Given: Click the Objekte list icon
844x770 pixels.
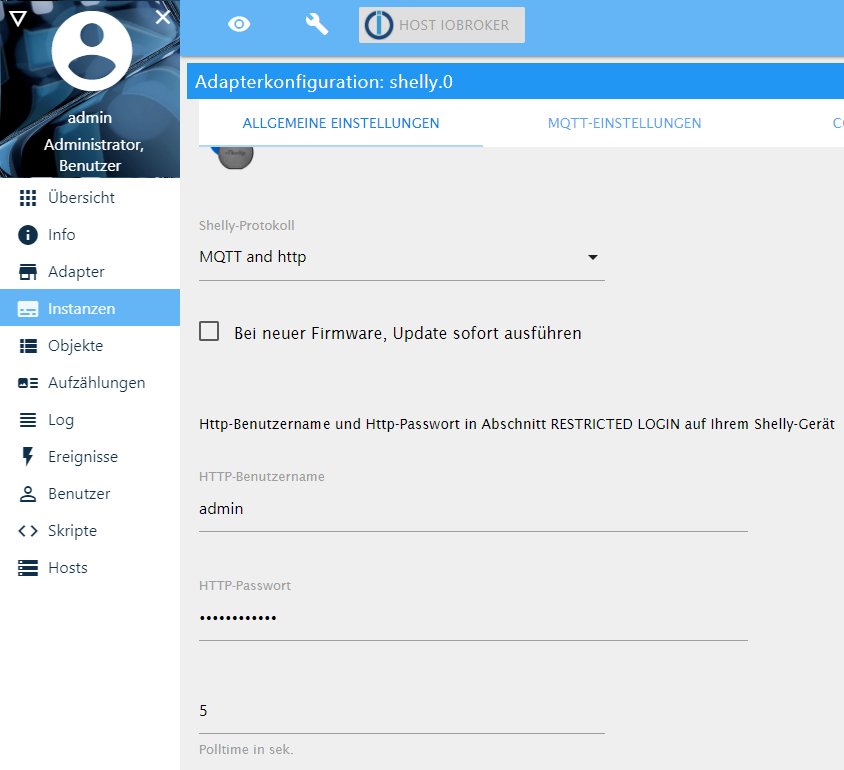Looking at the screenshot, I should pyautogui.click(x=28, y=346).
